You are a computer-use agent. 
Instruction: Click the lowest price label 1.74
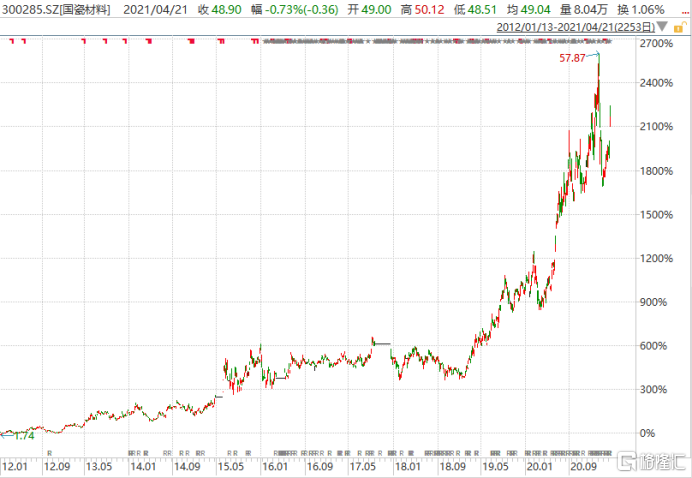(x=24, y=436)
